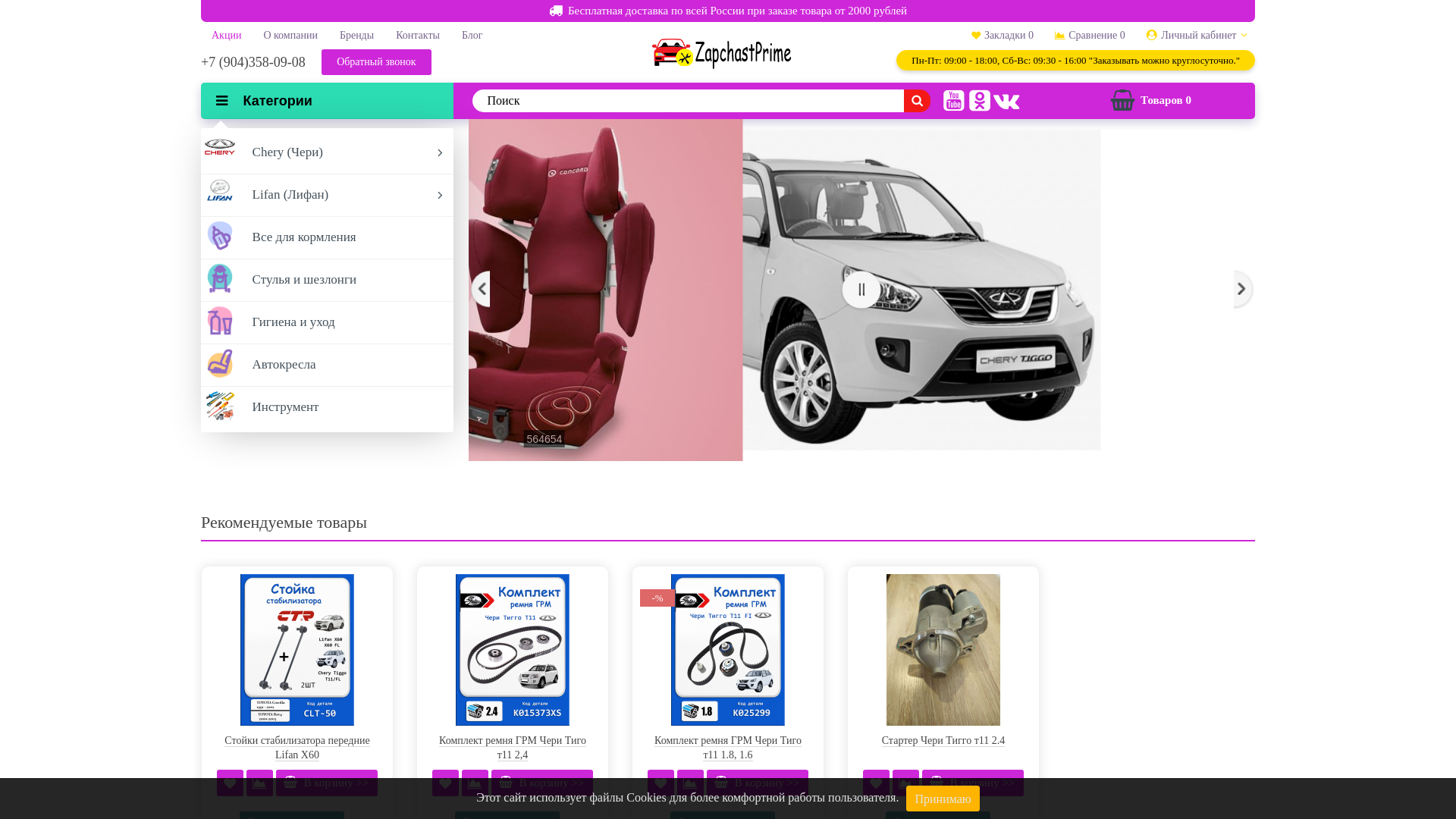The width and height of the screenshot is (1456, 819).
Task: Call the +7 (904)358-09-08 phone number
Action: [253, 62]
